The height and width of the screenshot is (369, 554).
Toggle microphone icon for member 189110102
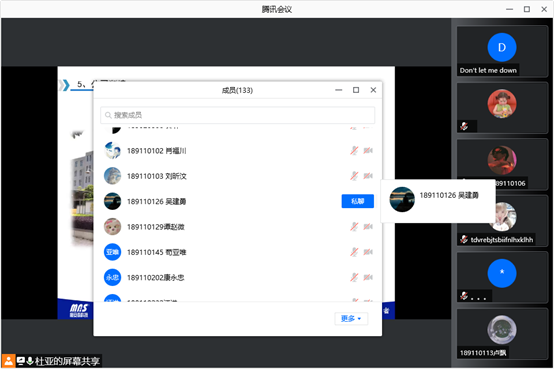tap(354, 151)
